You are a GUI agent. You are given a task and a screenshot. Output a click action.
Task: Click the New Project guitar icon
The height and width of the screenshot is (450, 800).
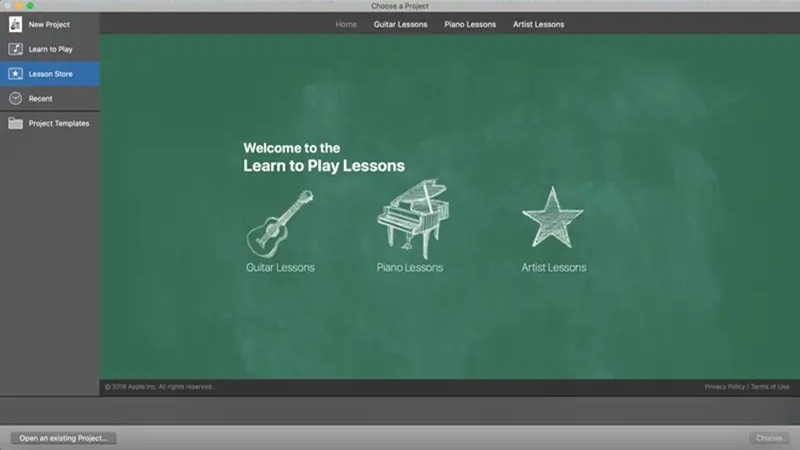click(x=15, y=24)
